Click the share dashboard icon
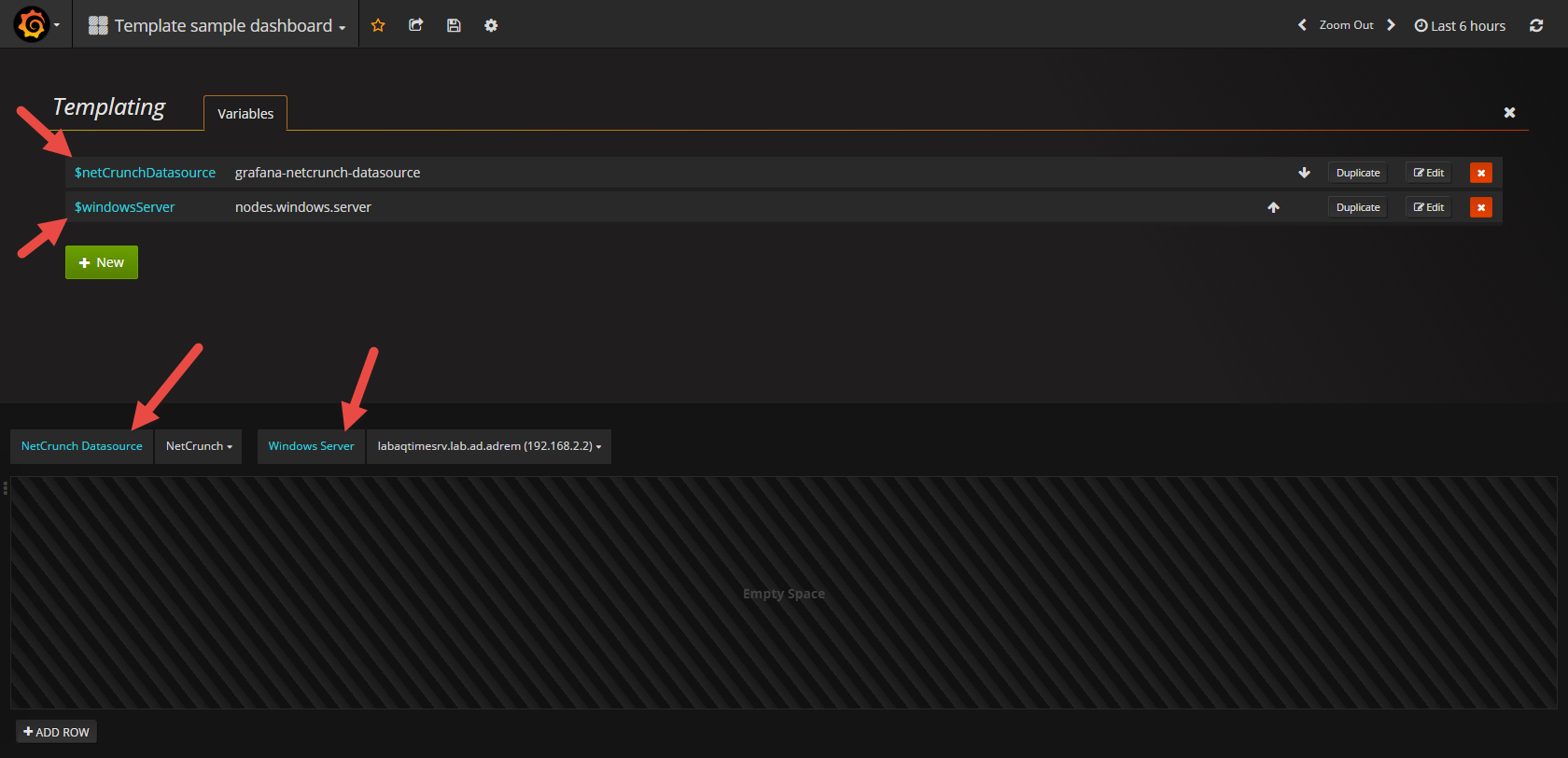 click(x=416, y=25)
